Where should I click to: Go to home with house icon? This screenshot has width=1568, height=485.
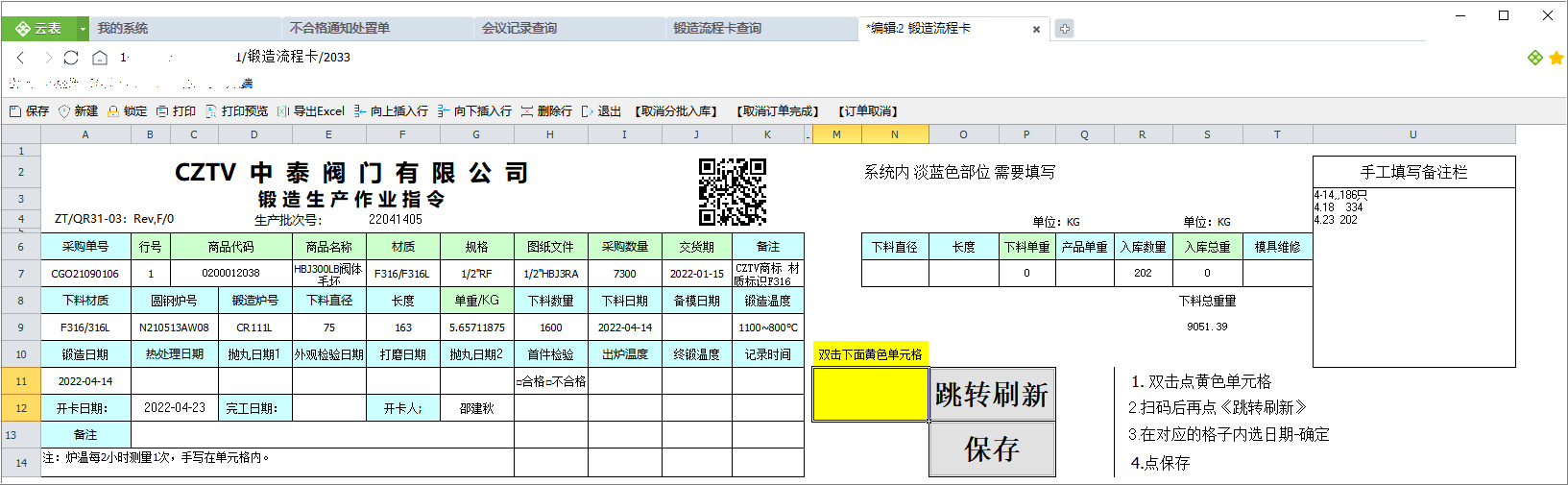pyautogui.click(x=99, y=58)
